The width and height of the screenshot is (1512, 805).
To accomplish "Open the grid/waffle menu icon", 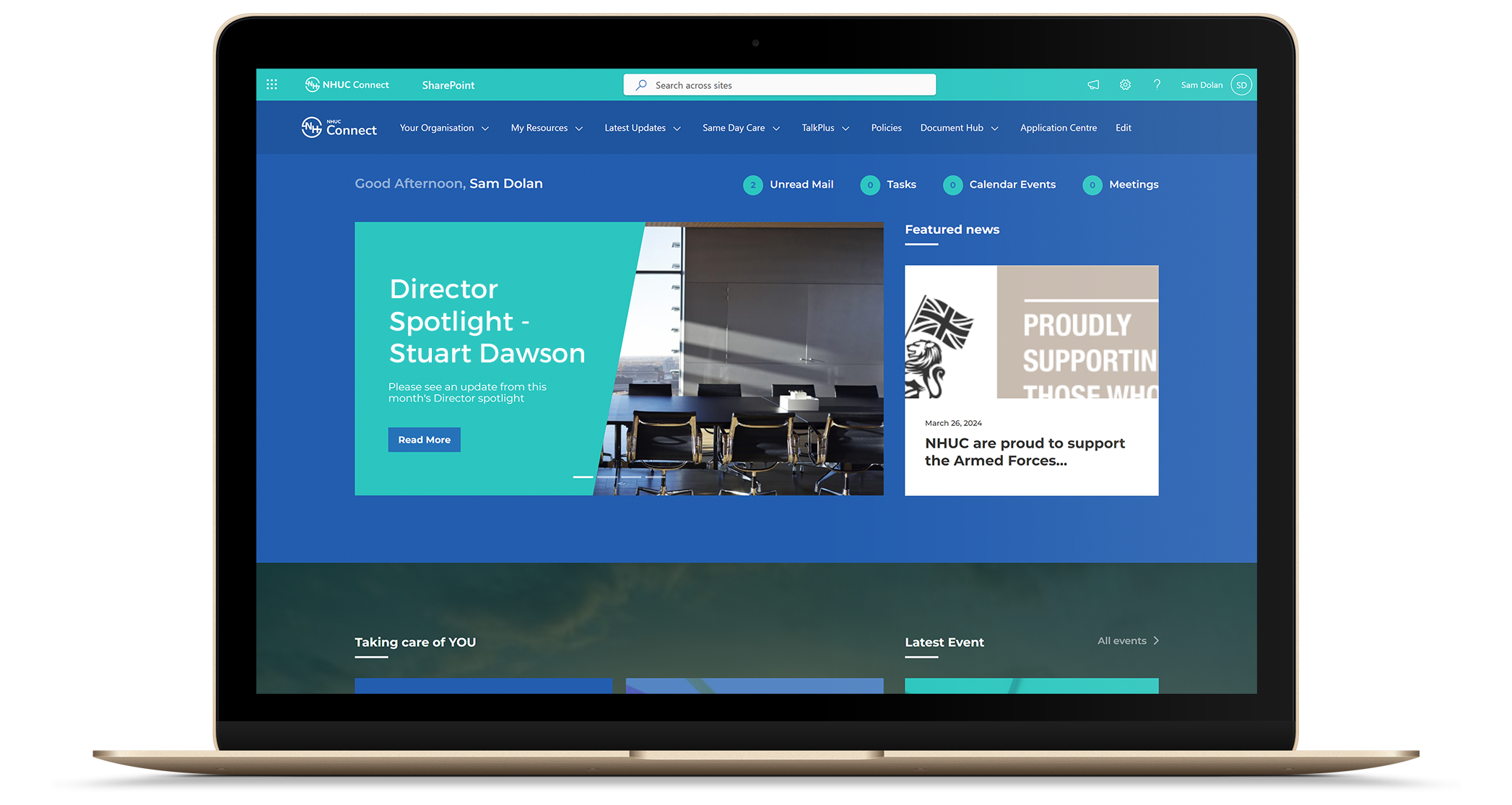I will click(269, 84).
